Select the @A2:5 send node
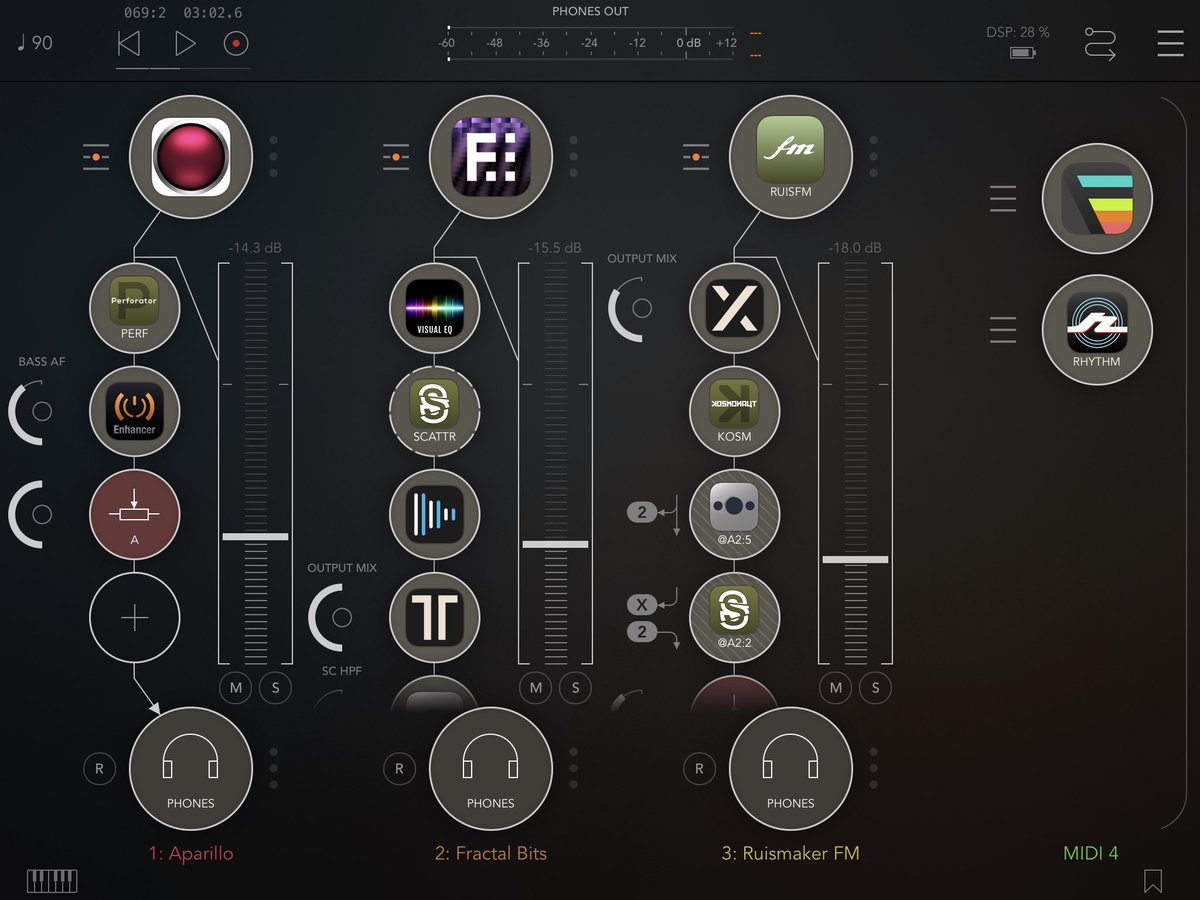The height and width of the screenshot is (900, 1200). pyautogui.click(x=735, y=514)
